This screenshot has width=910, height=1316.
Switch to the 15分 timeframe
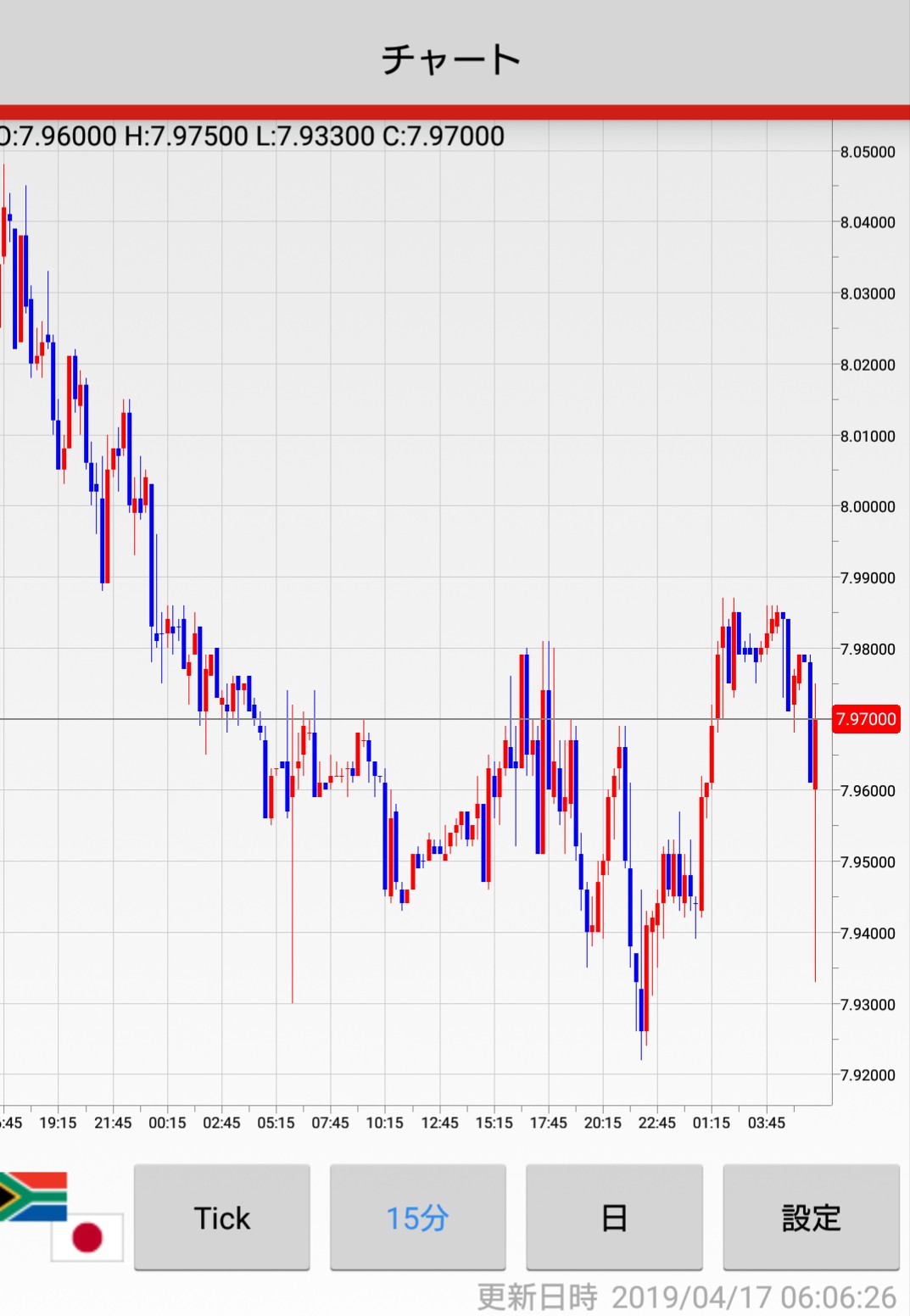pos(417,1218)
